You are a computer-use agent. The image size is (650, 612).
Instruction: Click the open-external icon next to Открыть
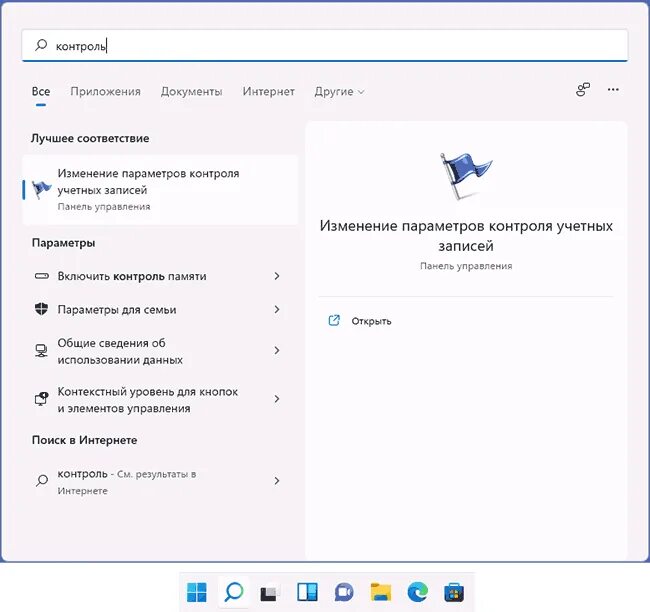[x=334, y=321]
